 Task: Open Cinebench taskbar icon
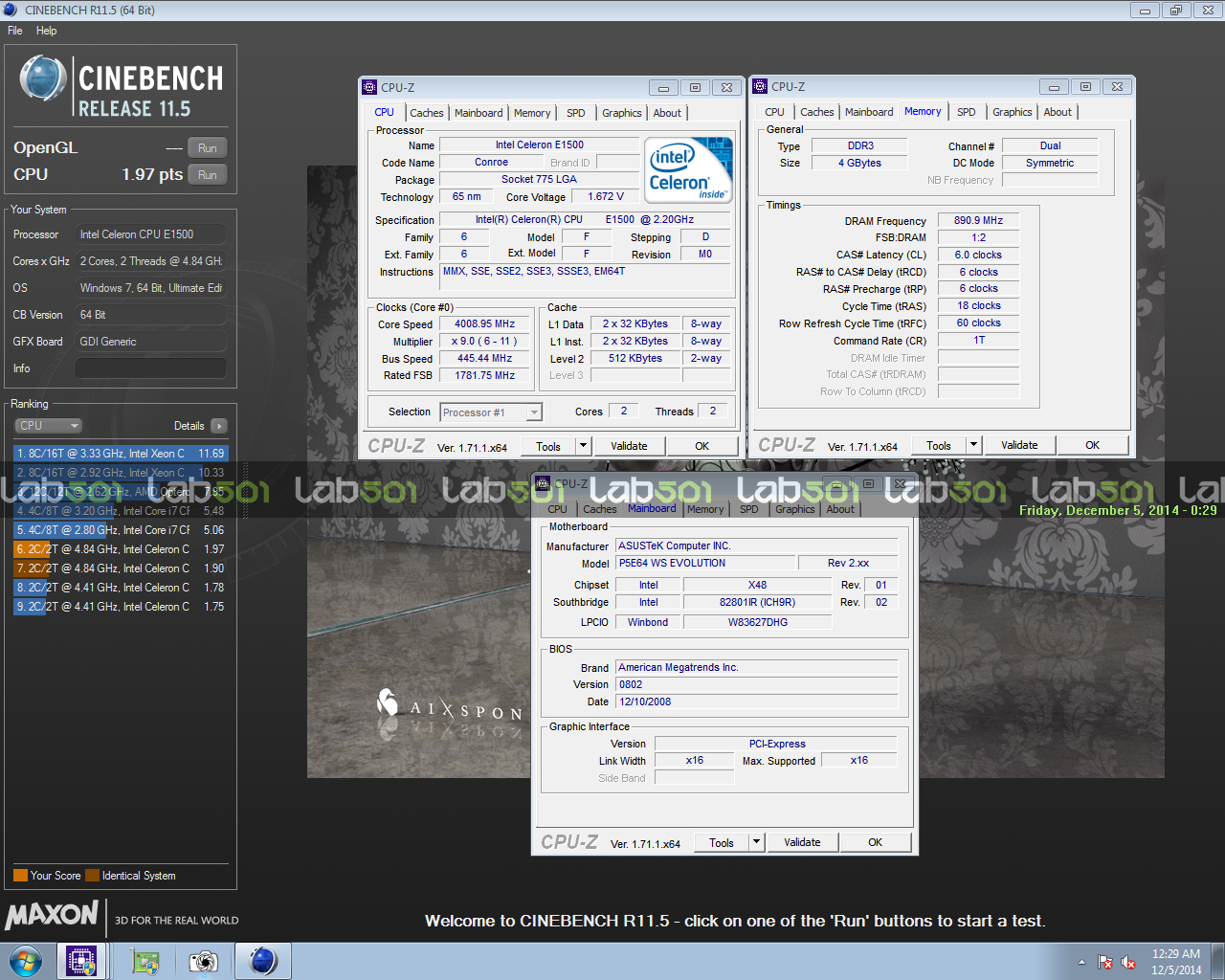263,961
